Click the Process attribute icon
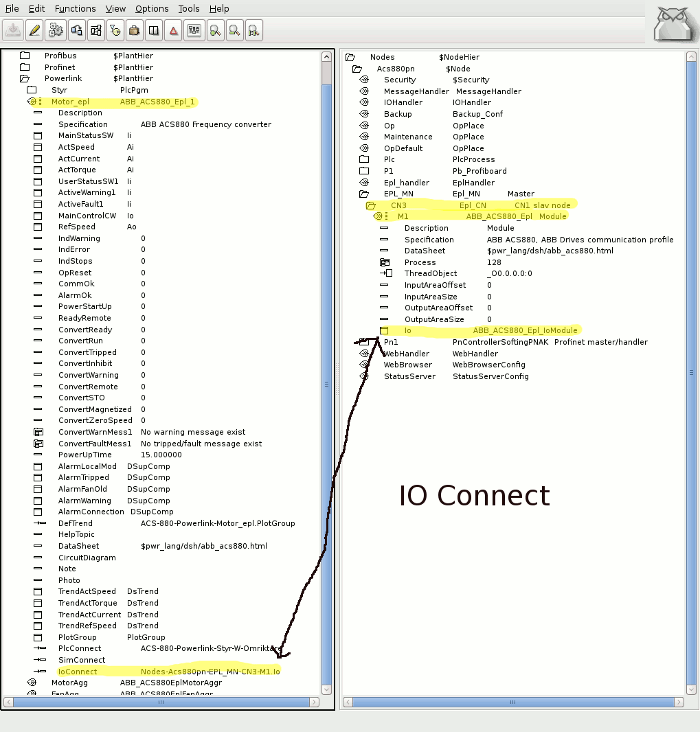This screenshot has width=700, height=732. [x=384, y=262]
